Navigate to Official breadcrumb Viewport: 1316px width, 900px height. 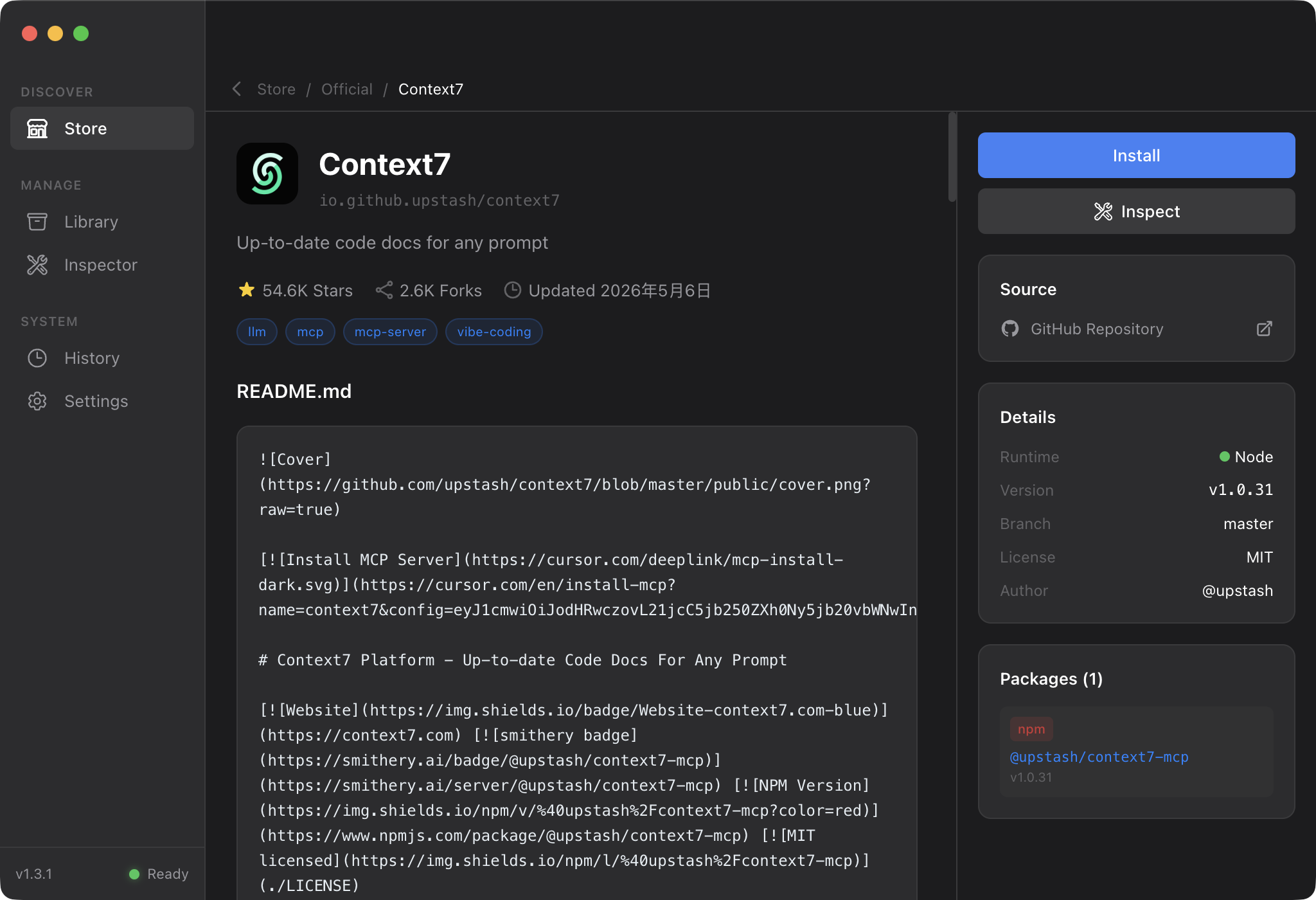click(x=347, y=89)
